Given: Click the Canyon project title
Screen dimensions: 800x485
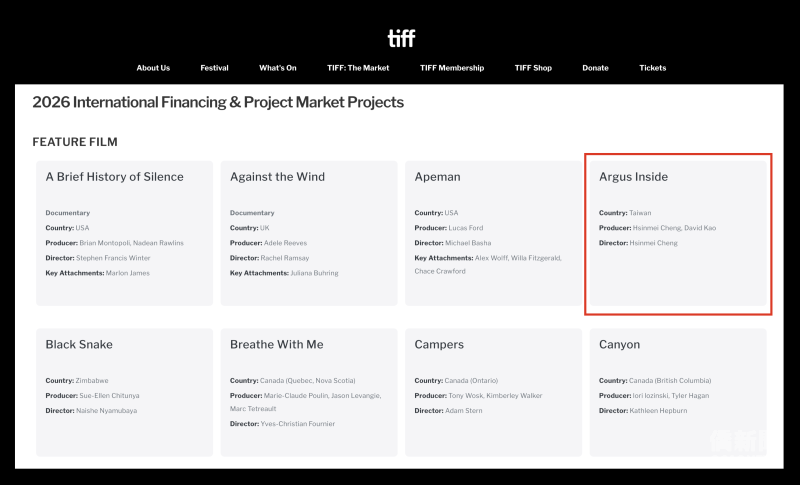Looking at the screenshot, I should point(619,345).
